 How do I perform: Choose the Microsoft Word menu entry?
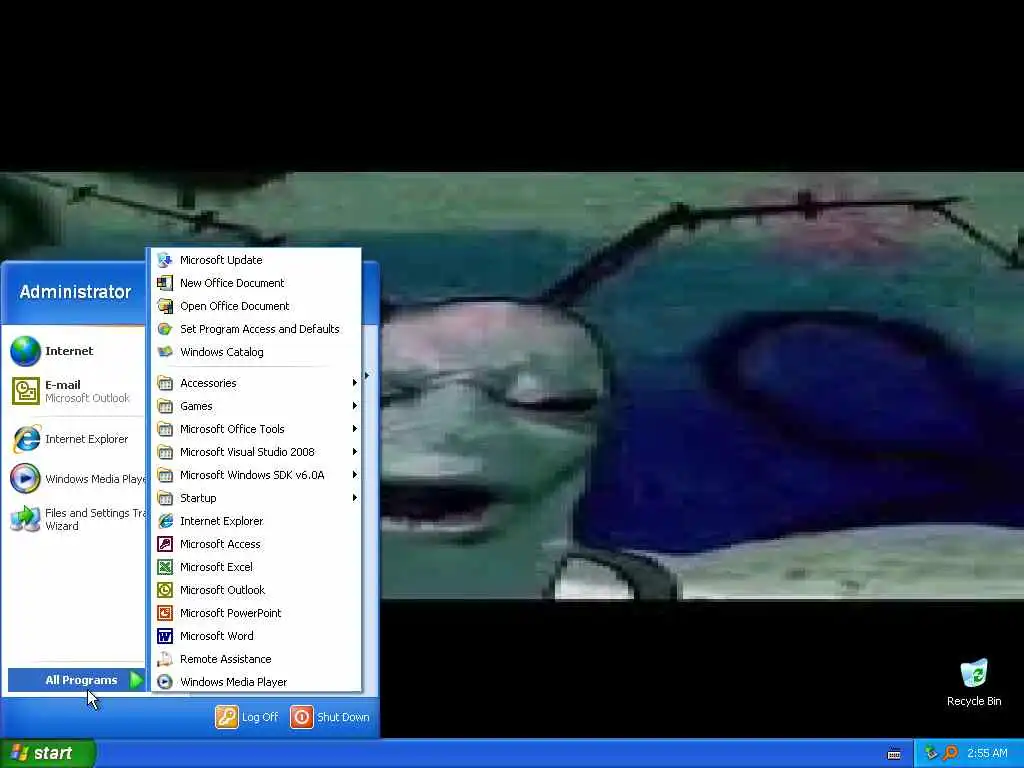(256, 636)
